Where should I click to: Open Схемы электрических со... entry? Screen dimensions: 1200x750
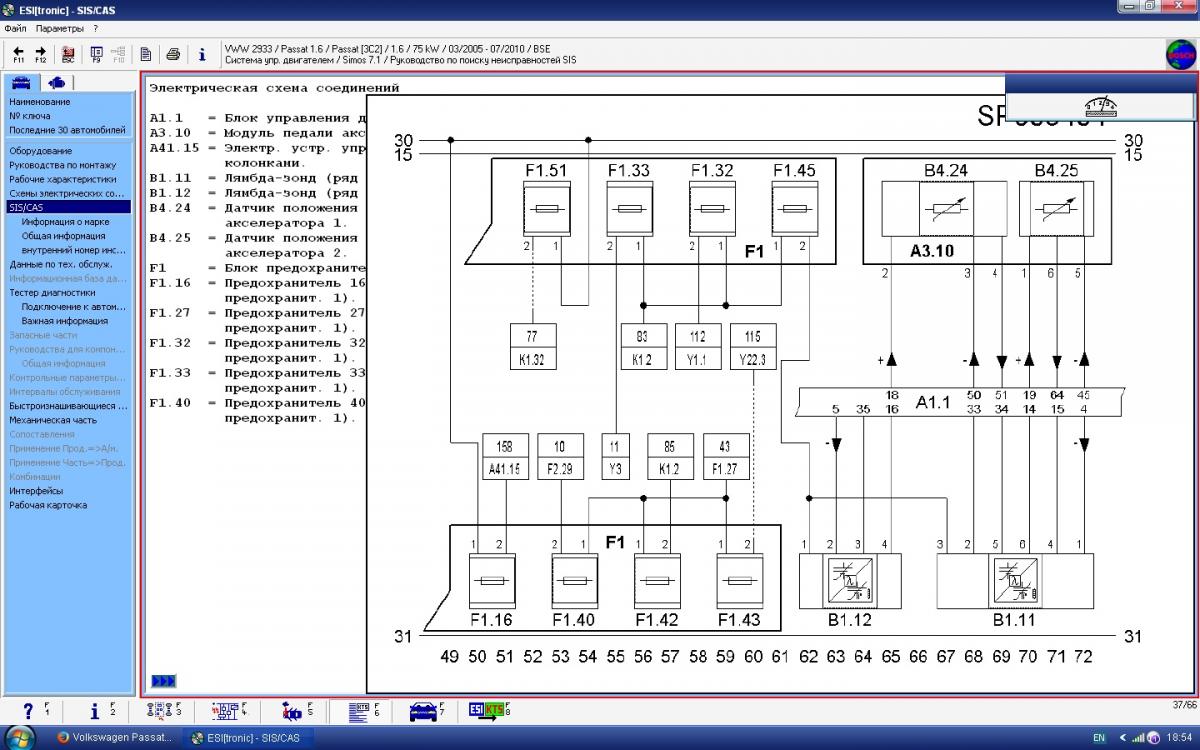click(x=68, y=193)
